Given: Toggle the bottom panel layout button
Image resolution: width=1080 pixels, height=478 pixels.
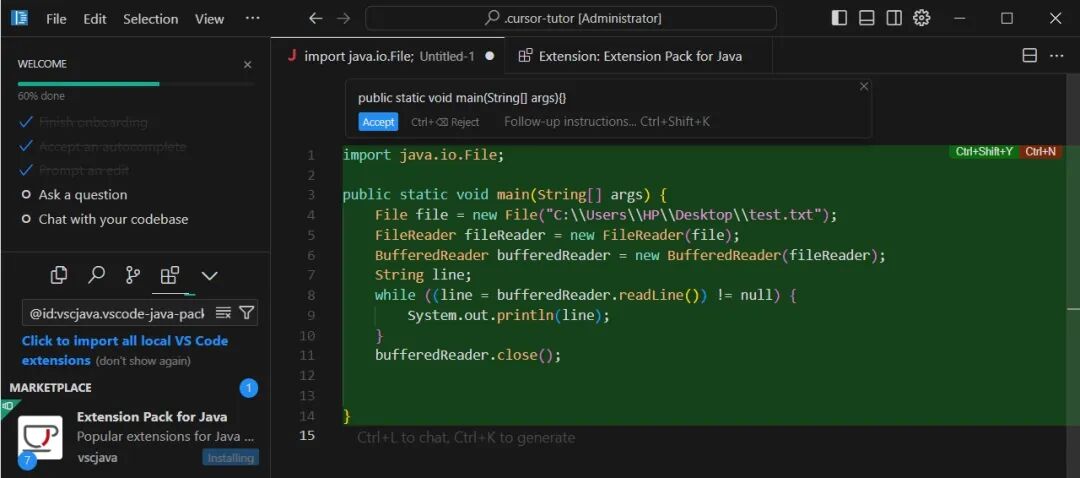Looking at the screenshot, I should coord(866,19).
